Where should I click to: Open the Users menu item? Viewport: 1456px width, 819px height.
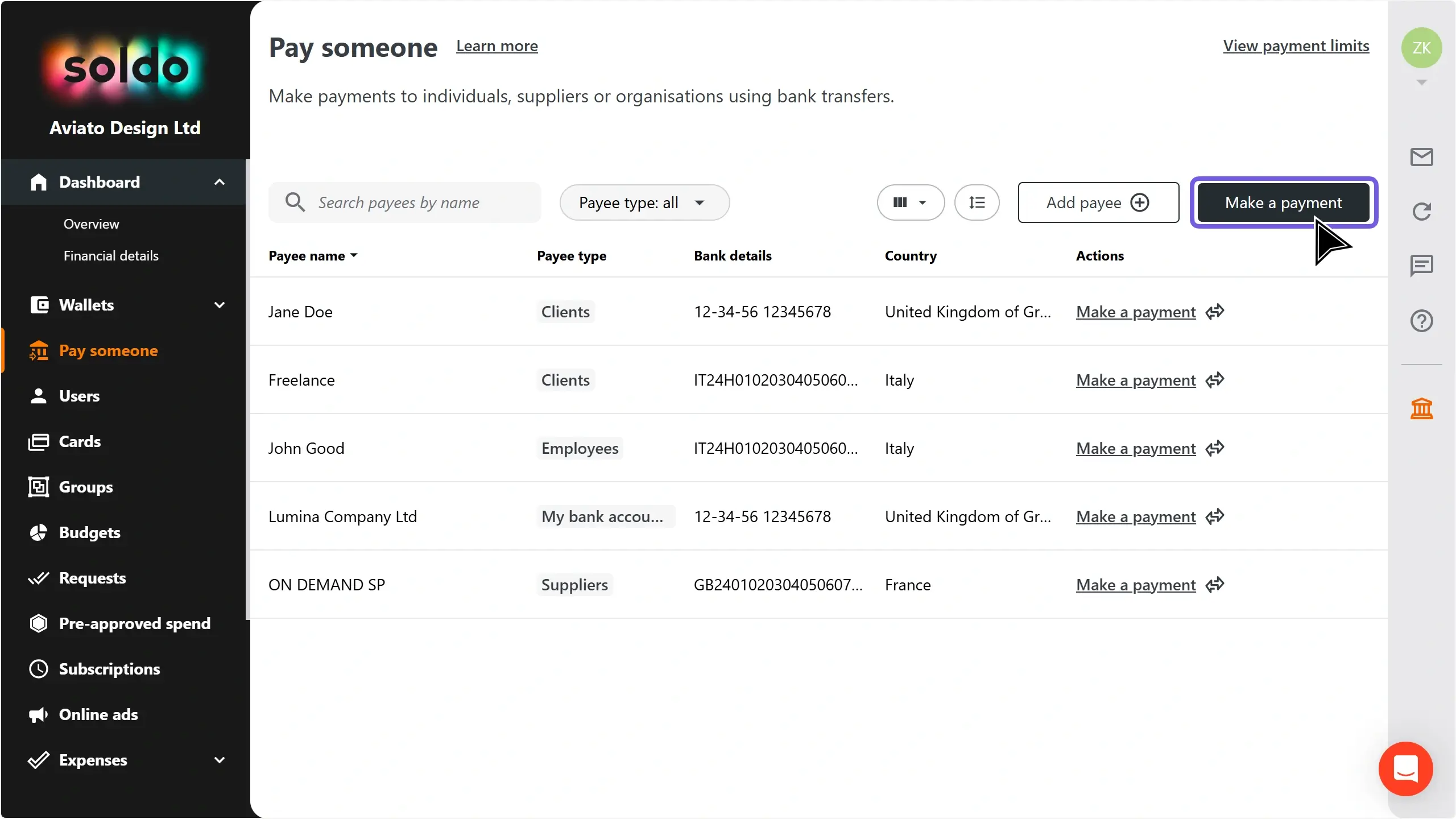click(x=79, y=396)
